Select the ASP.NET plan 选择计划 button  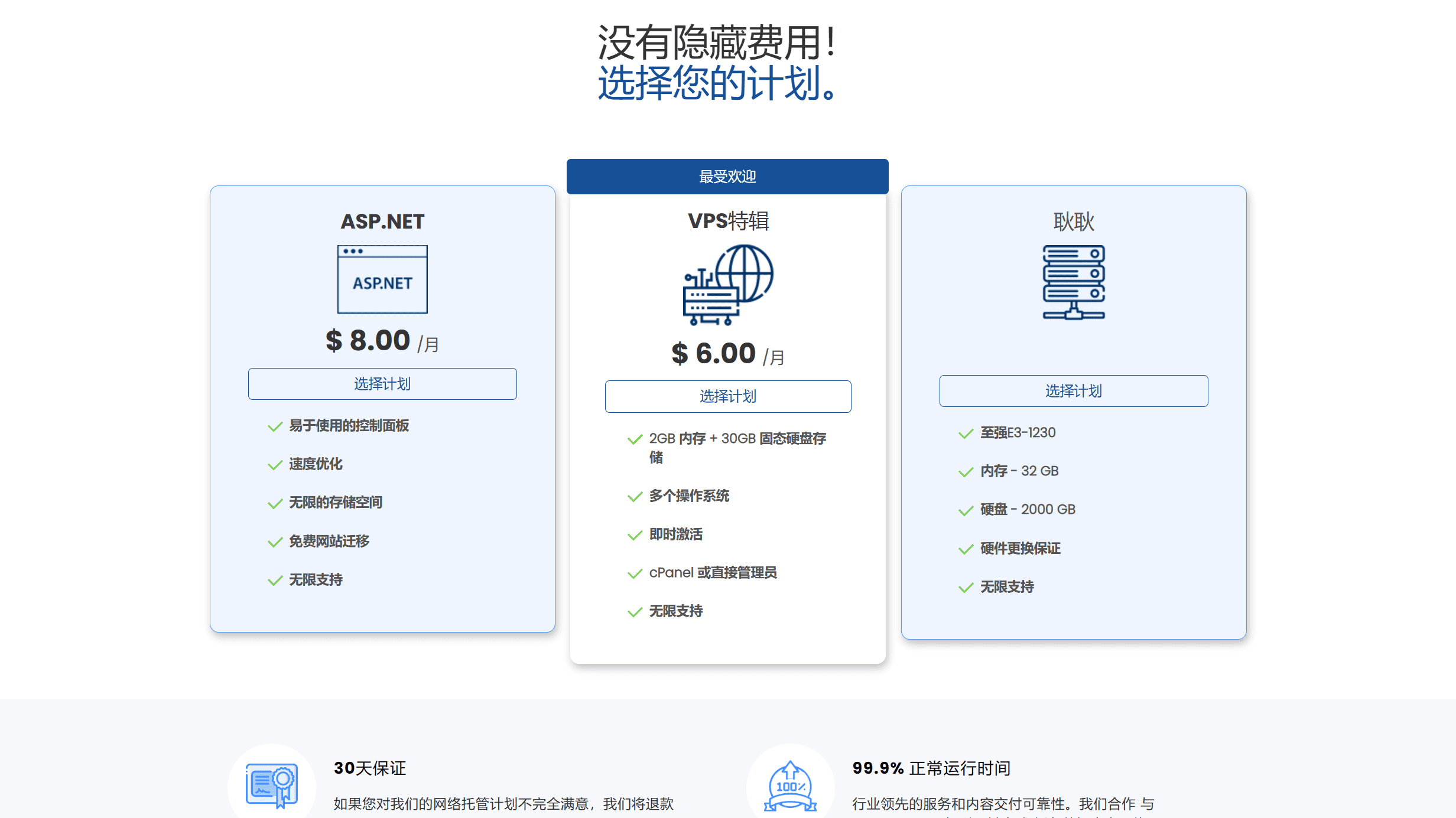382,384
